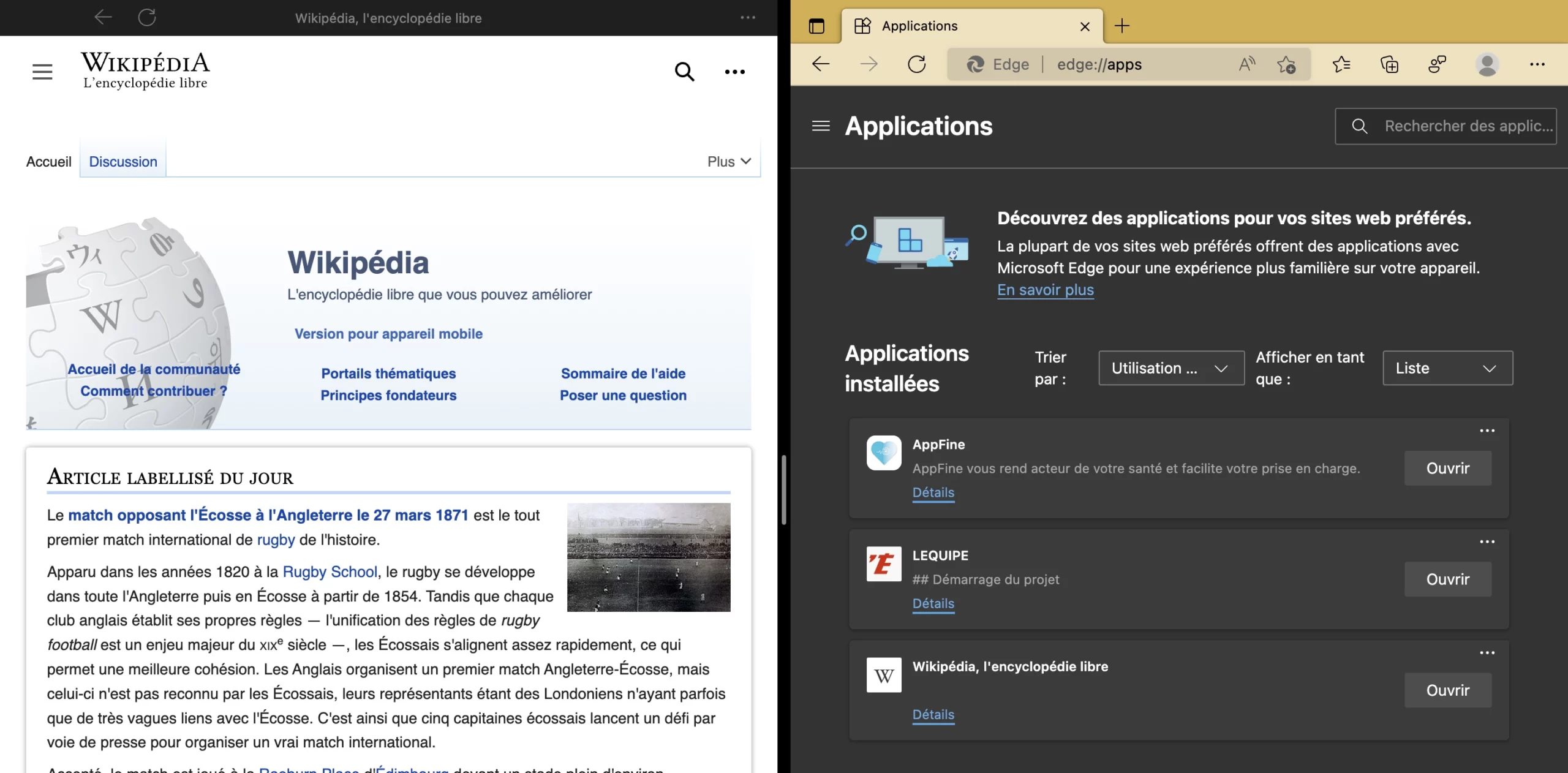Click the AppFine app icon
The image size is (1568, 773).
click(x=883, y=453)
